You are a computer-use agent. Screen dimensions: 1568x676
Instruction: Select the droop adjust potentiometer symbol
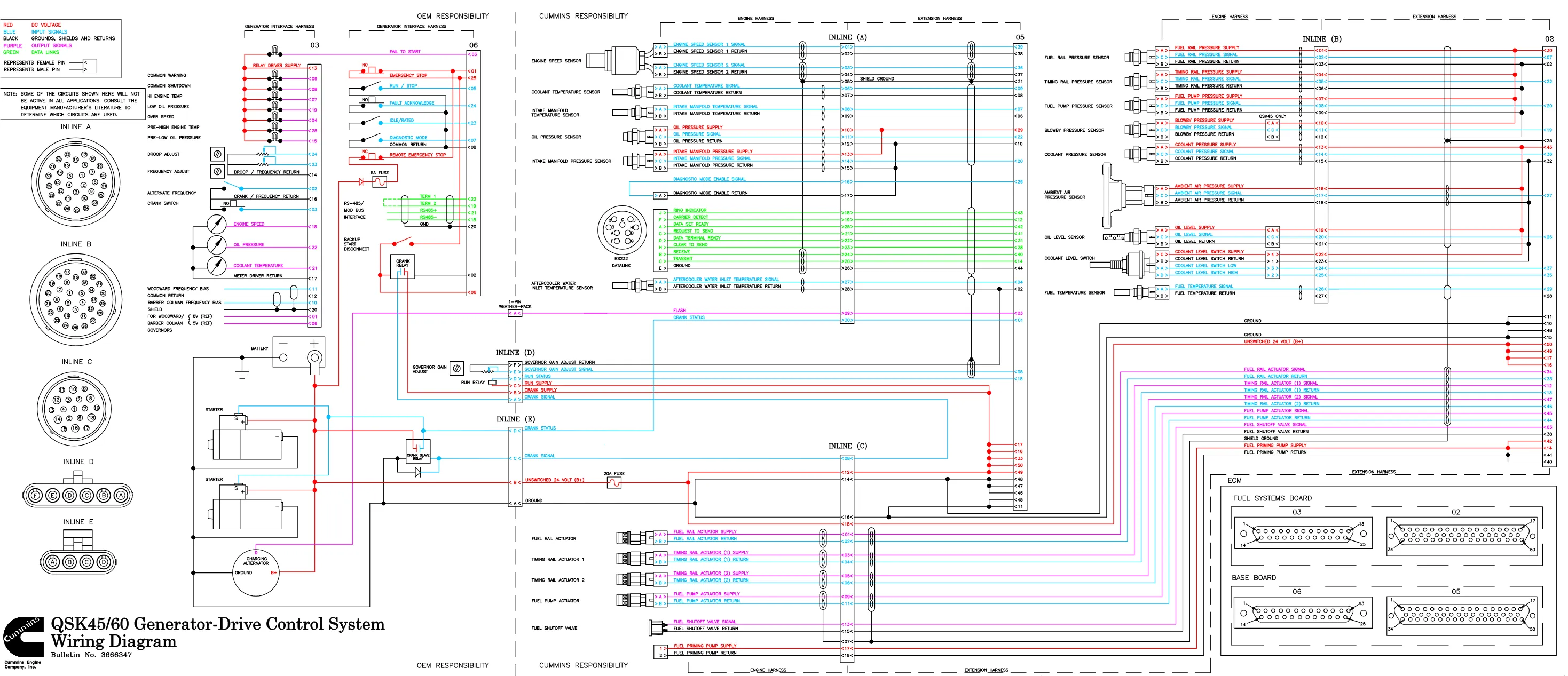point(217,154)
